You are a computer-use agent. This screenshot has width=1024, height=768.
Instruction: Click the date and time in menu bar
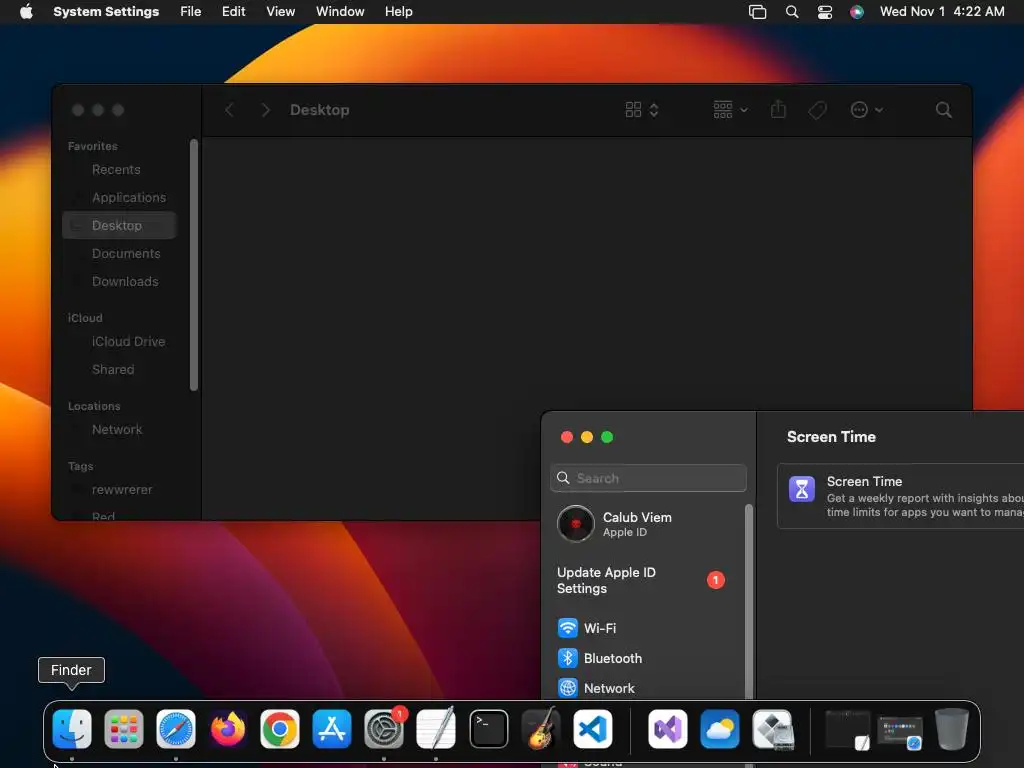[942, 12]
